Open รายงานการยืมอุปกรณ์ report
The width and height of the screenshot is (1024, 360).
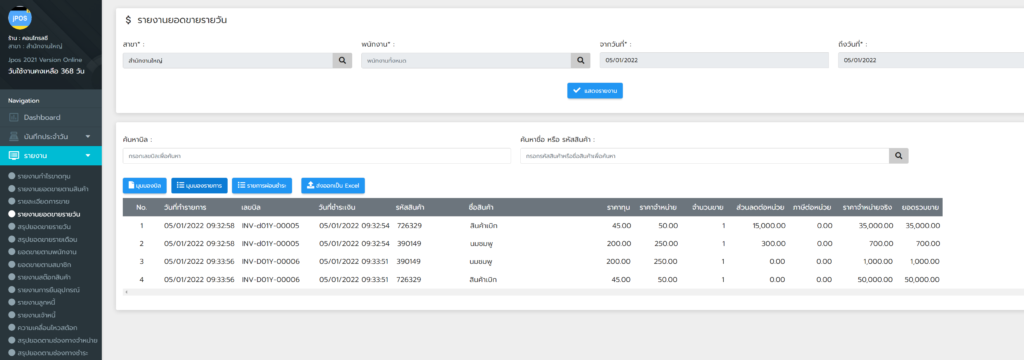click(49, 289)
